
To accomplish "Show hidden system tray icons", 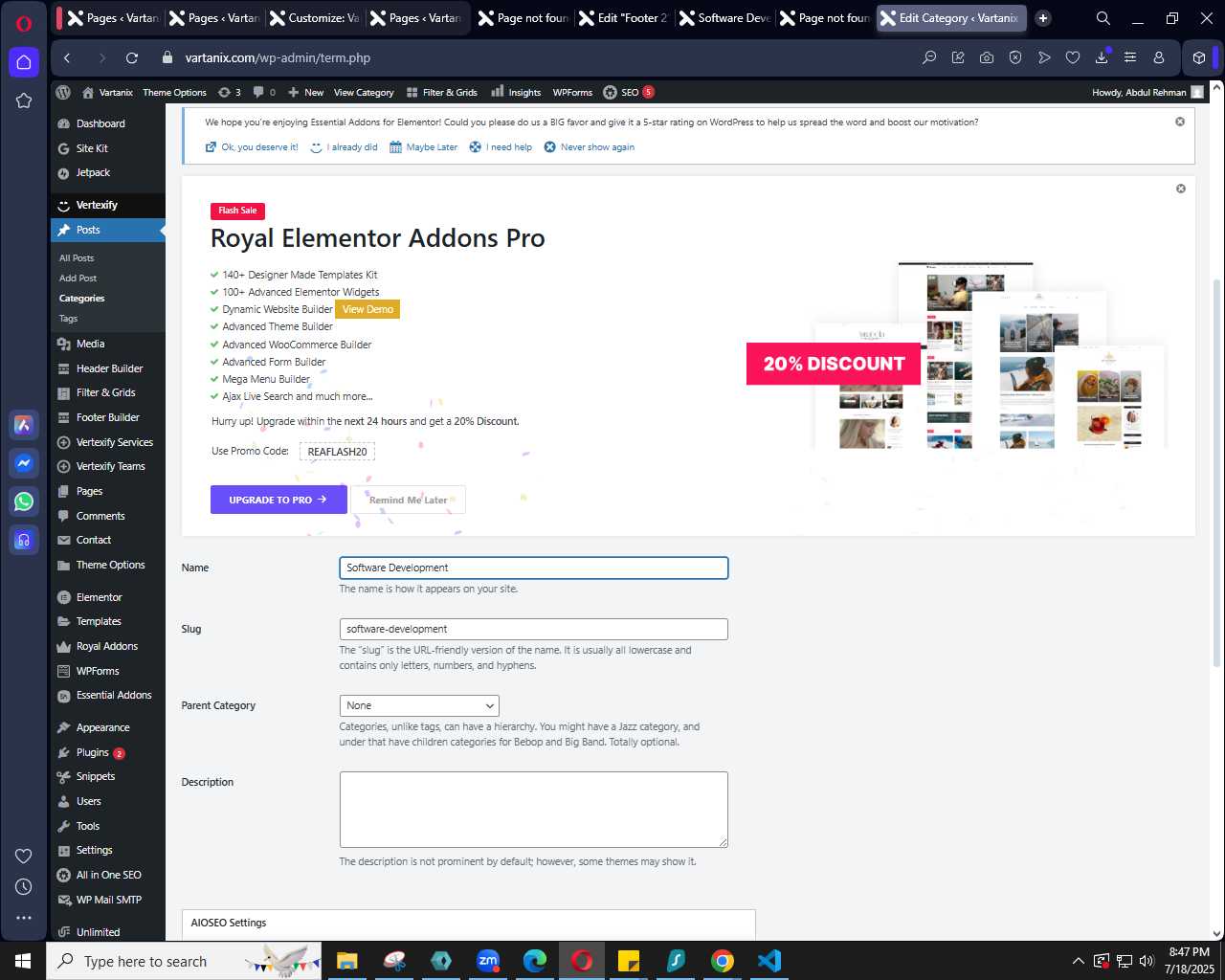I will pyautogui.click(x=1079, y=961).
